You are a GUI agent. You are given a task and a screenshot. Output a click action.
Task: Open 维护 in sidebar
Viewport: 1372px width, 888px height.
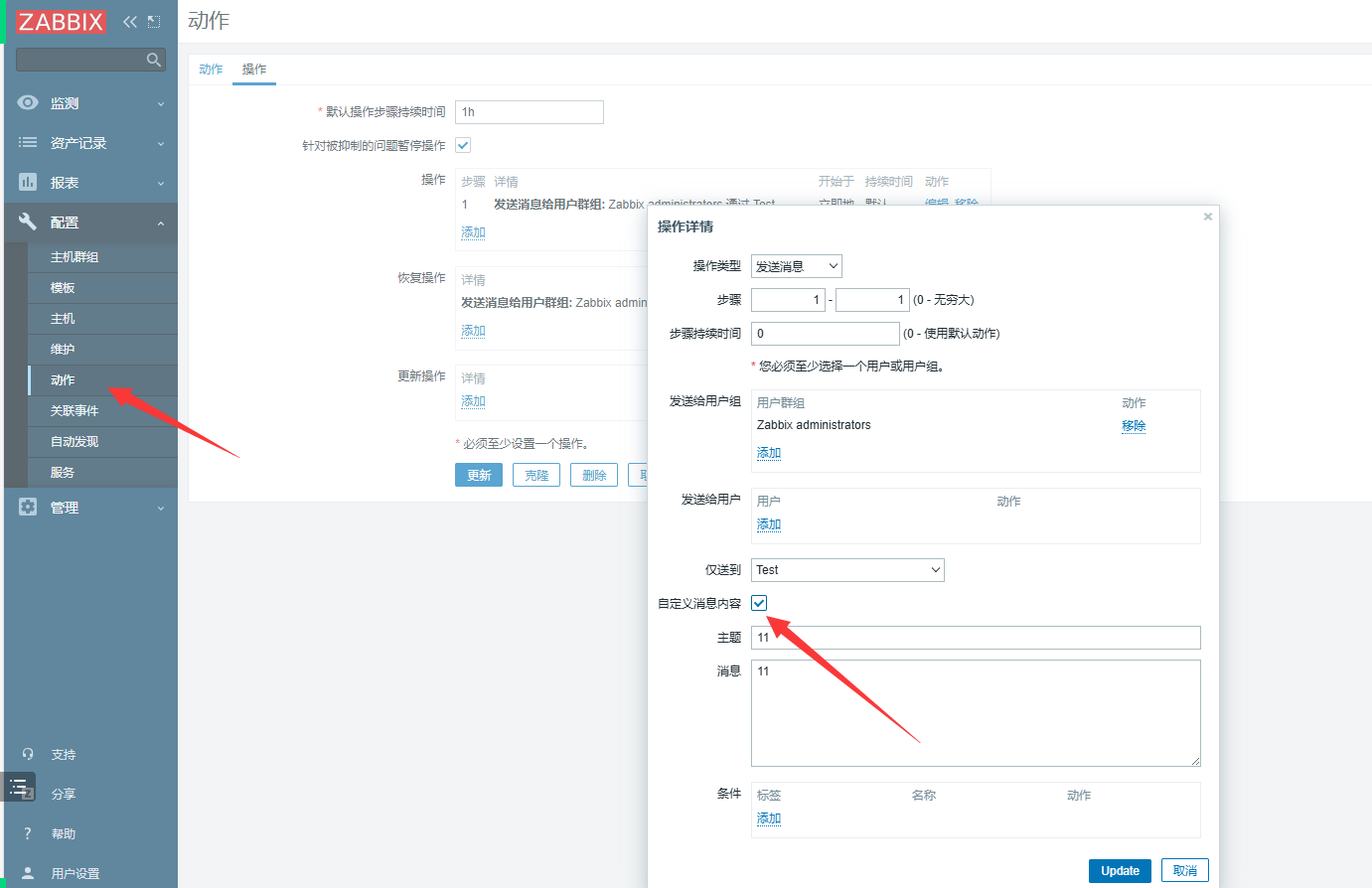pos(103,350)
